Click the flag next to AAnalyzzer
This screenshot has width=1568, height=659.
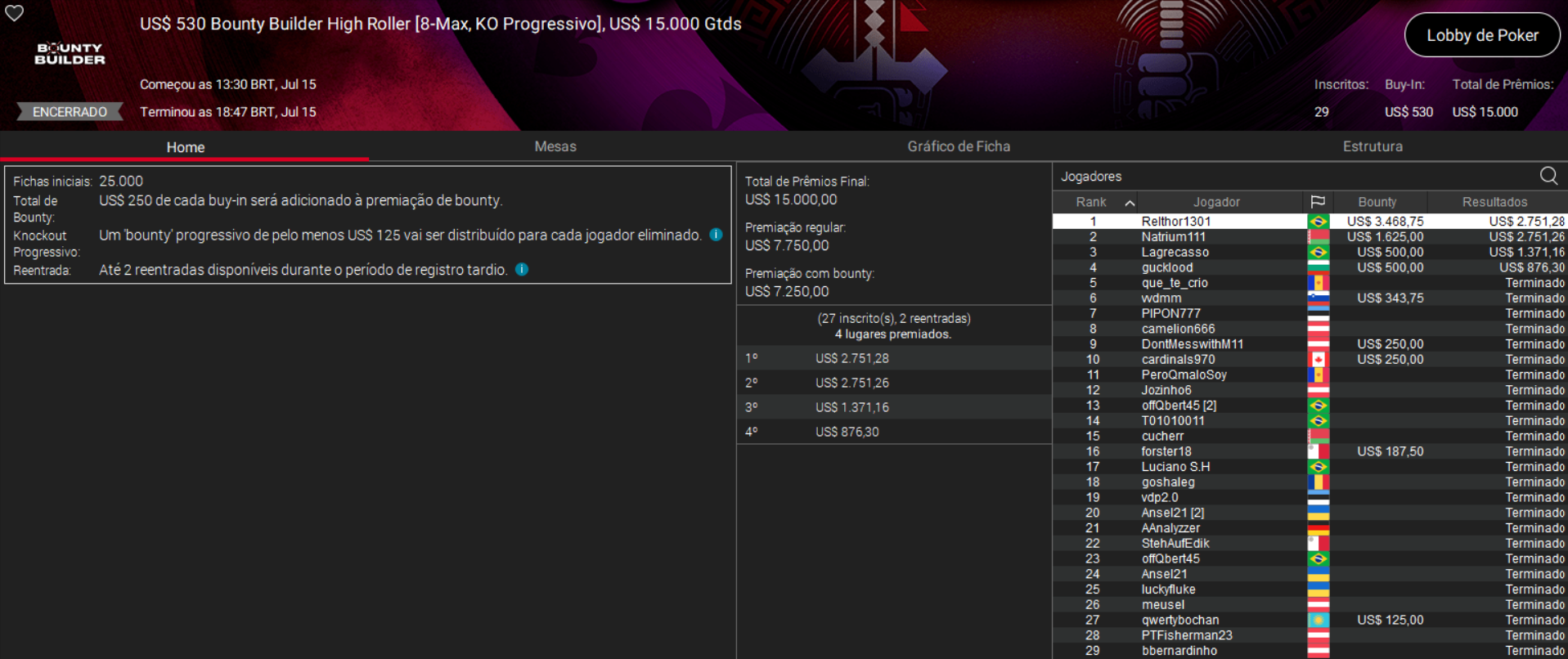pyautogui.click(x=1318, y=528)
